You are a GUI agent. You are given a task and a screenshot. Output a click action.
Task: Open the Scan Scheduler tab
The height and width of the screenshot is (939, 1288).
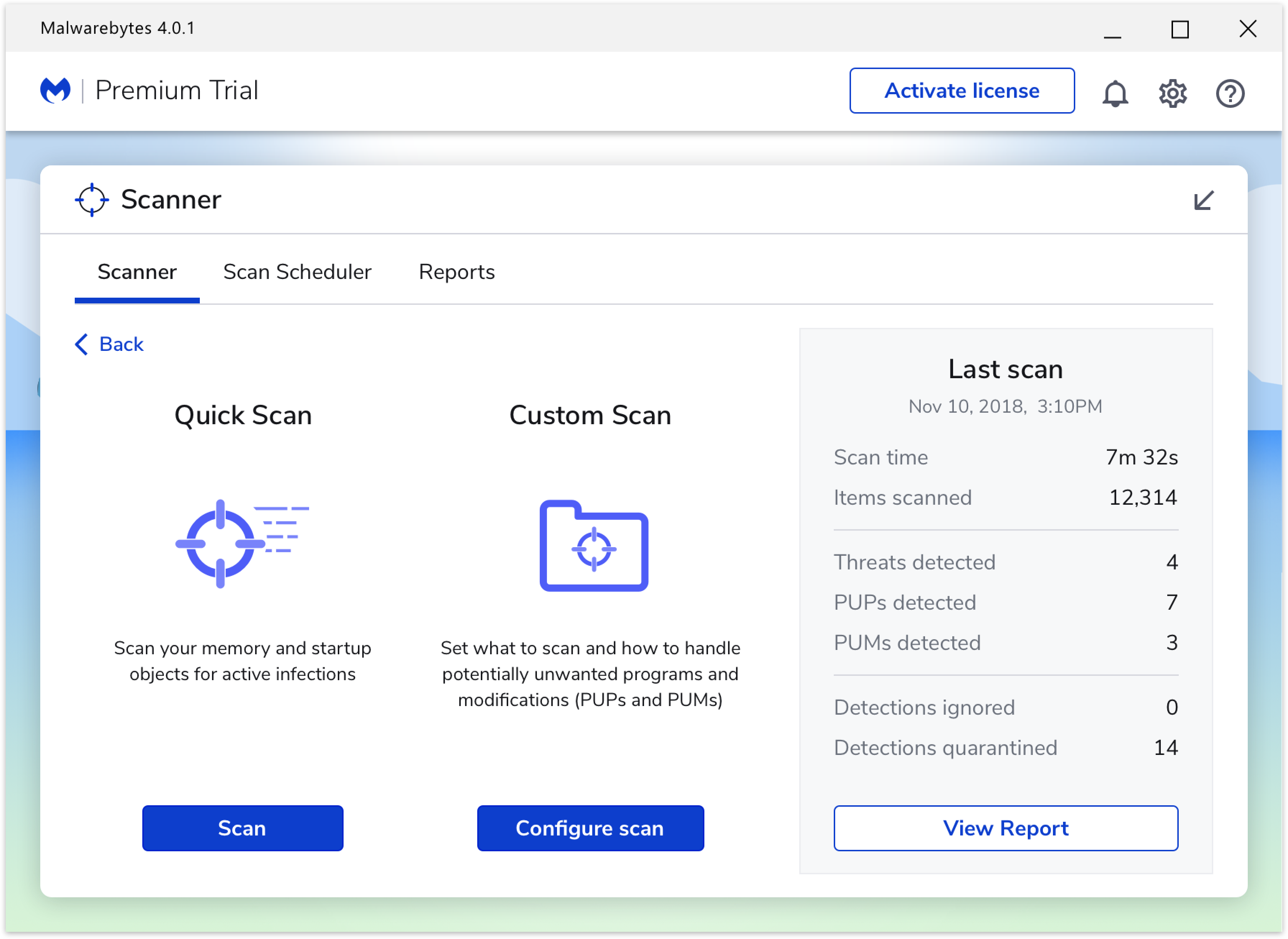point(297,272)
